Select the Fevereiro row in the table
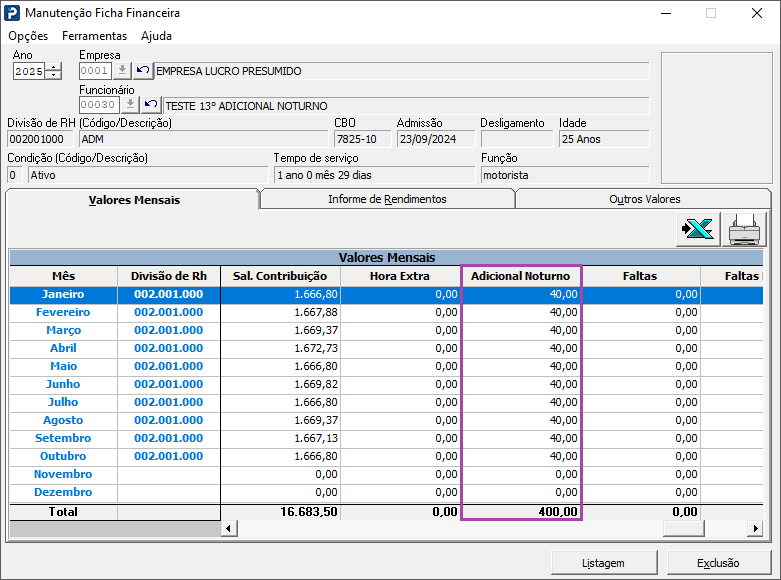The image size is (781, 580). [386, 312]
